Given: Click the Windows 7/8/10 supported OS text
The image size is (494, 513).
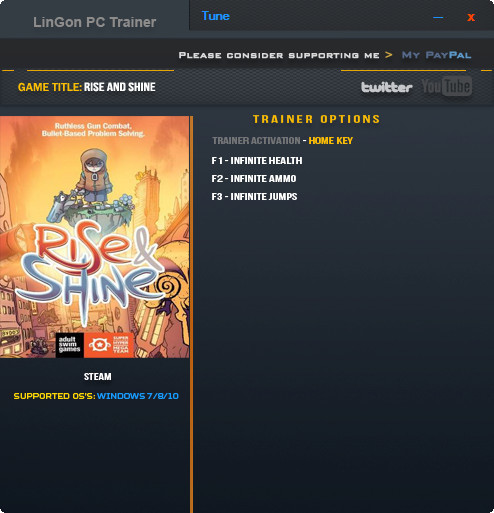Looking at the screenshot, I should point(138,396).
